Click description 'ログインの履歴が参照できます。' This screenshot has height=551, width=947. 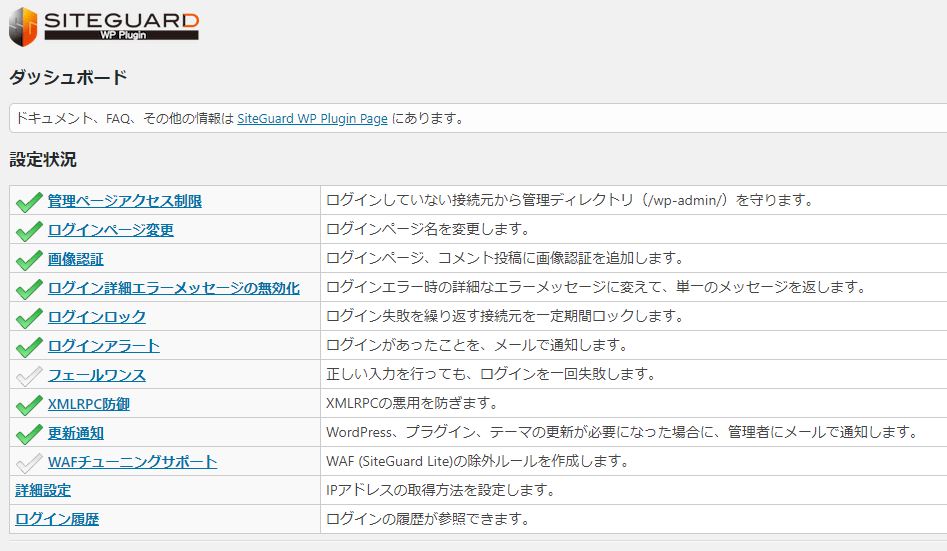point(429,519)
